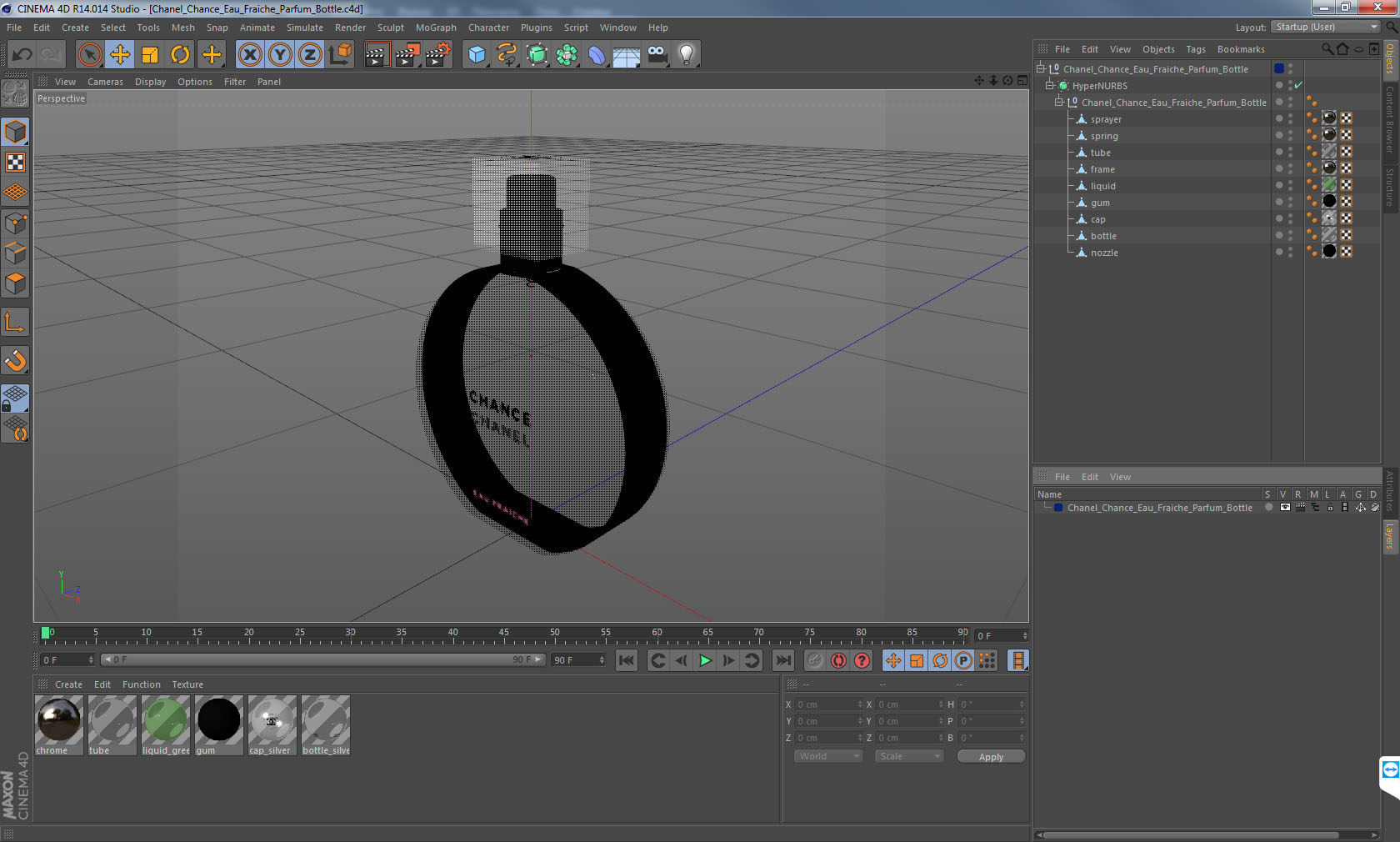
Task: Click the Axis mode icon
Action: click(15, 322)
